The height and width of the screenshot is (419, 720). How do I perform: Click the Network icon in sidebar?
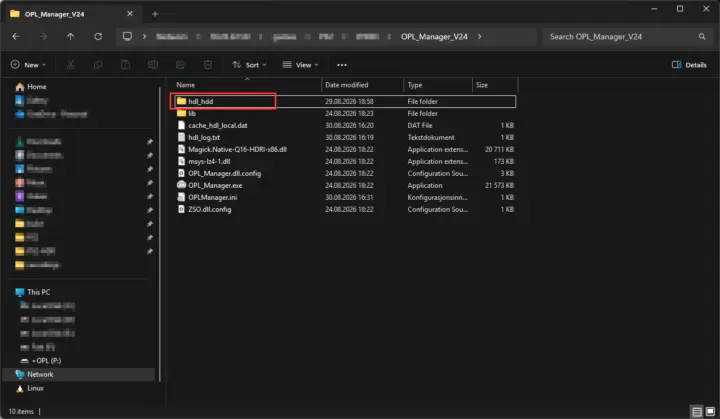pyautogui.click(x=20, y=374)
